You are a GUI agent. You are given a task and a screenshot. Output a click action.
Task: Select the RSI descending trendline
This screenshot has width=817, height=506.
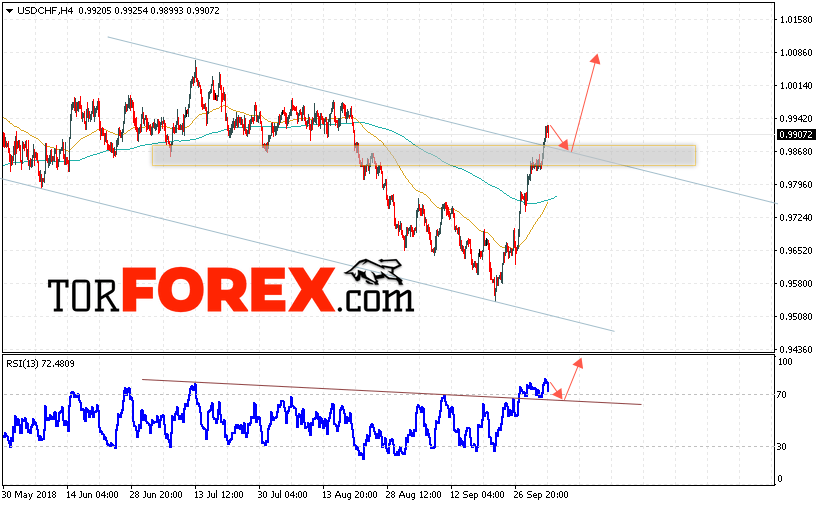(x=392, y=392)
